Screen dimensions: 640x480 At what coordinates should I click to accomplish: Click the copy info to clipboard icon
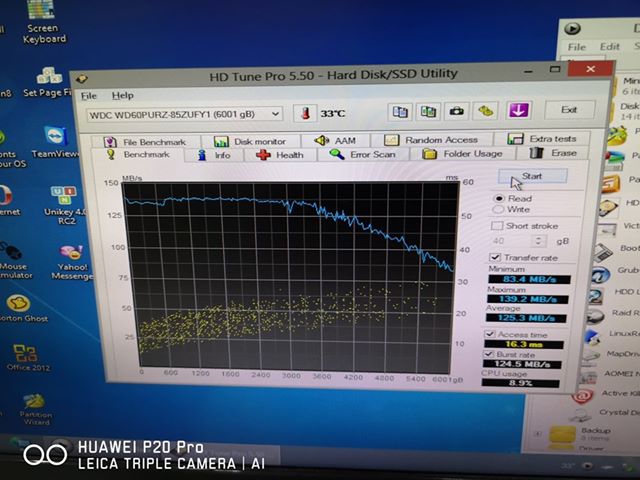click(401, 111)
